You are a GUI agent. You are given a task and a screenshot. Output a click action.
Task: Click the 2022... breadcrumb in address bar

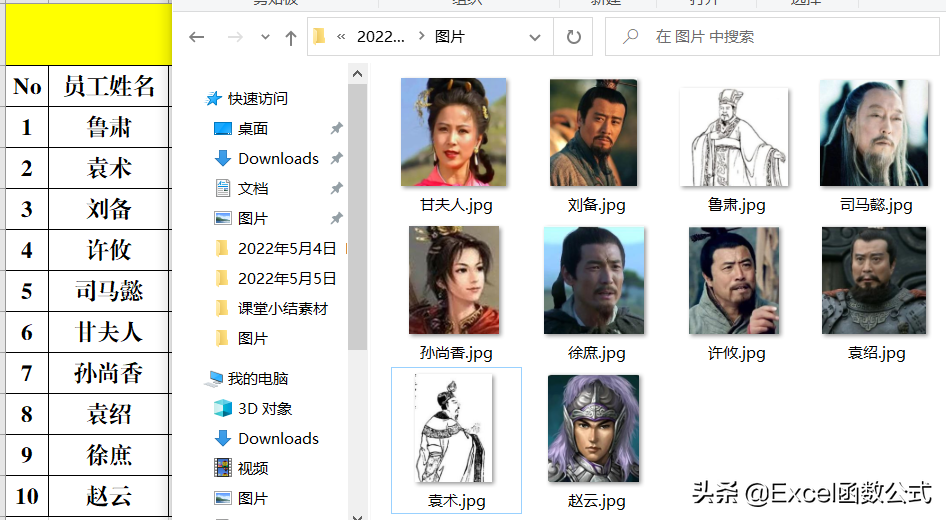[x=381, y=37]
